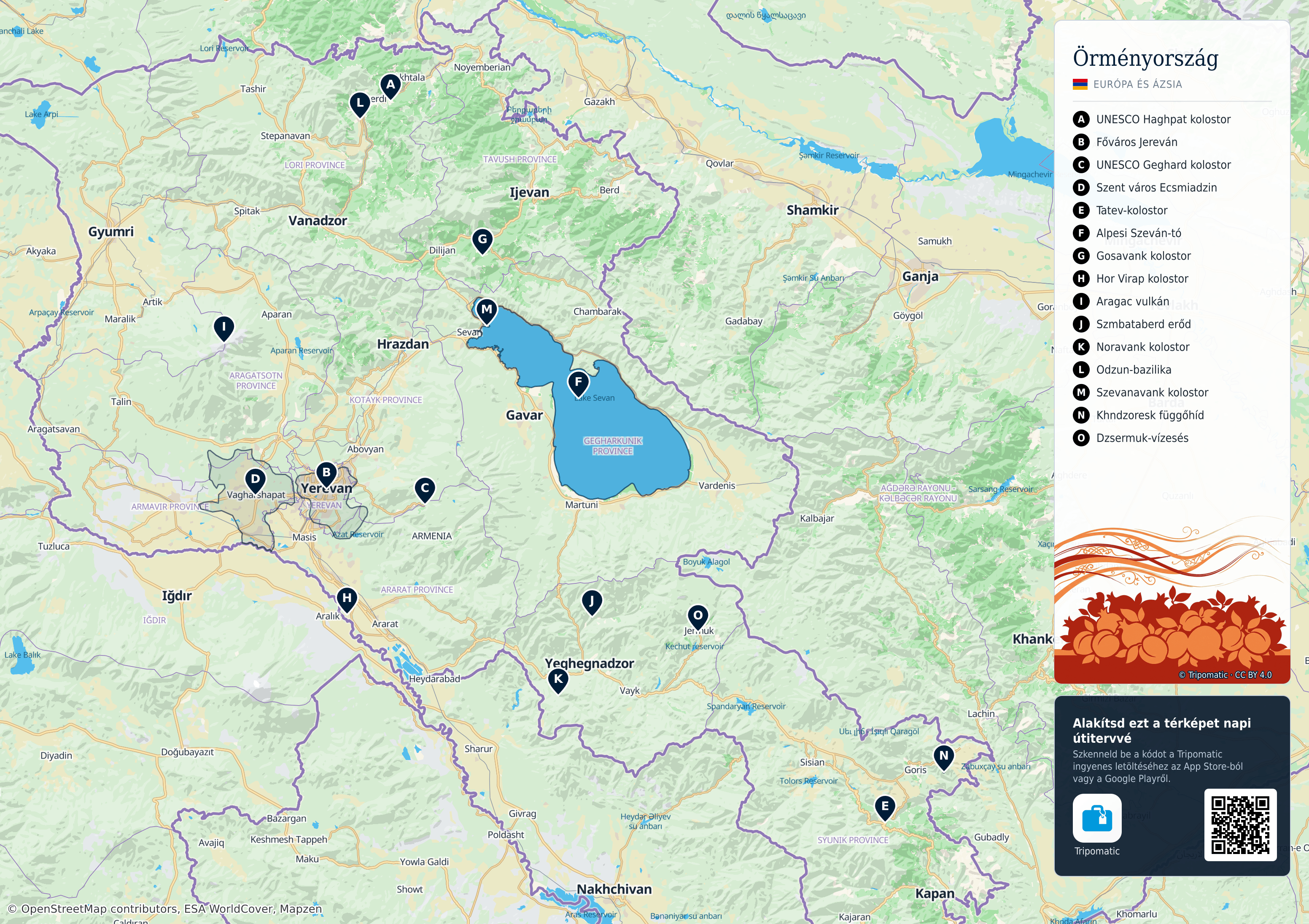The width and height of the screenshot is (1309, 924).
Task: Click the Ganja city label
Action: 920,277
